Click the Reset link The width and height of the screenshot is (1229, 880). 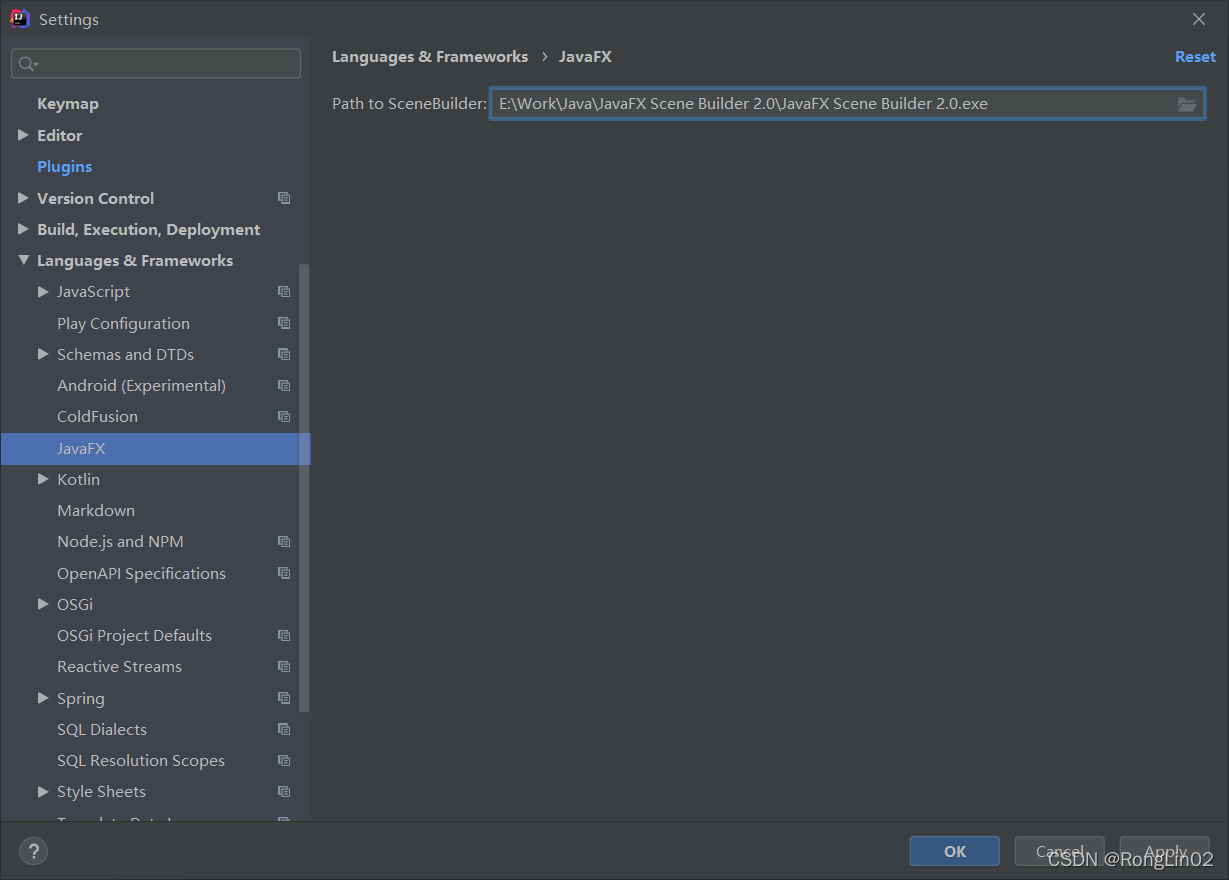click(x=1195, y=57)
